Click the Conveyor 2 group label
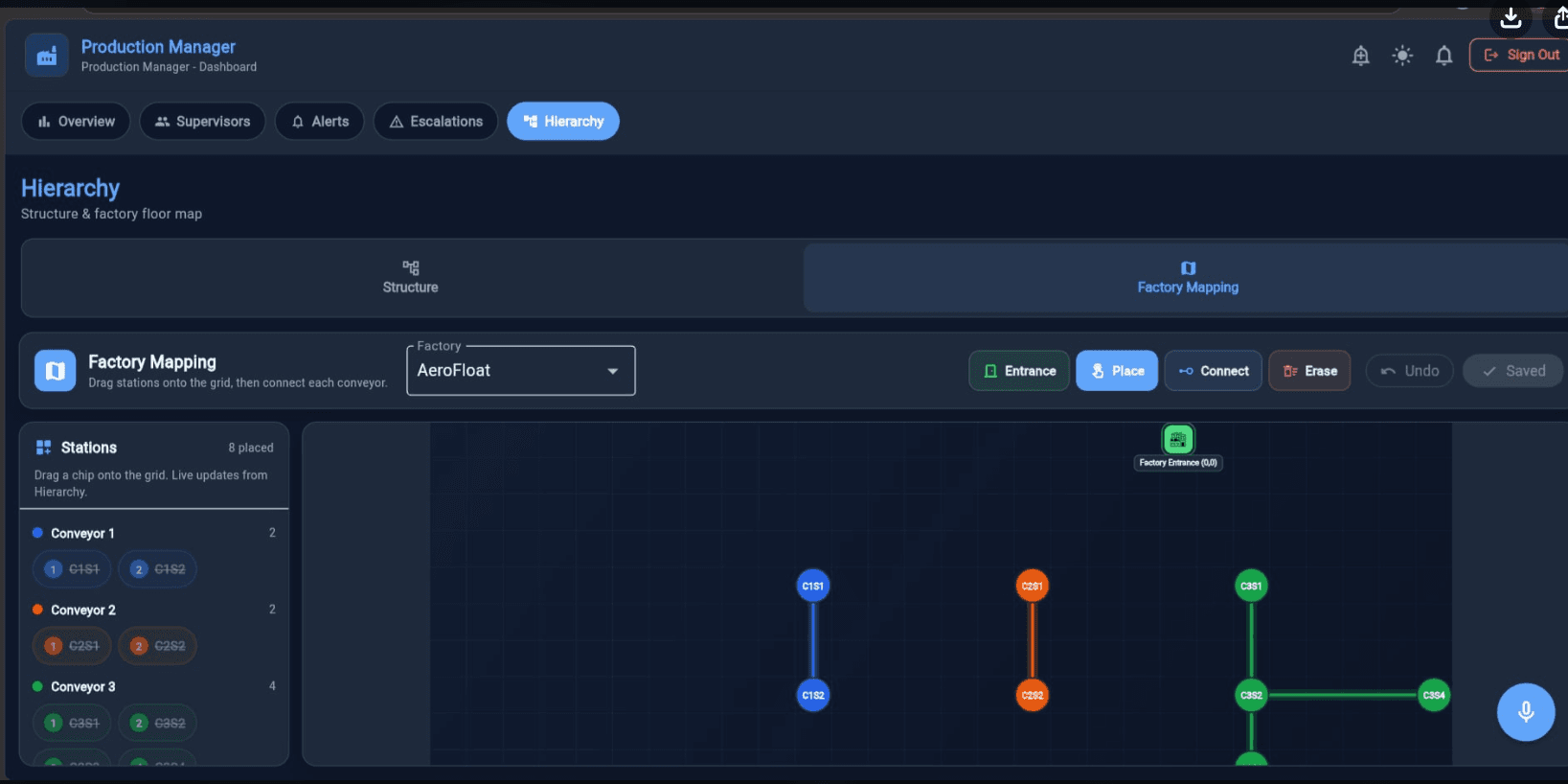1568x784 pixels. click(83, 610)
